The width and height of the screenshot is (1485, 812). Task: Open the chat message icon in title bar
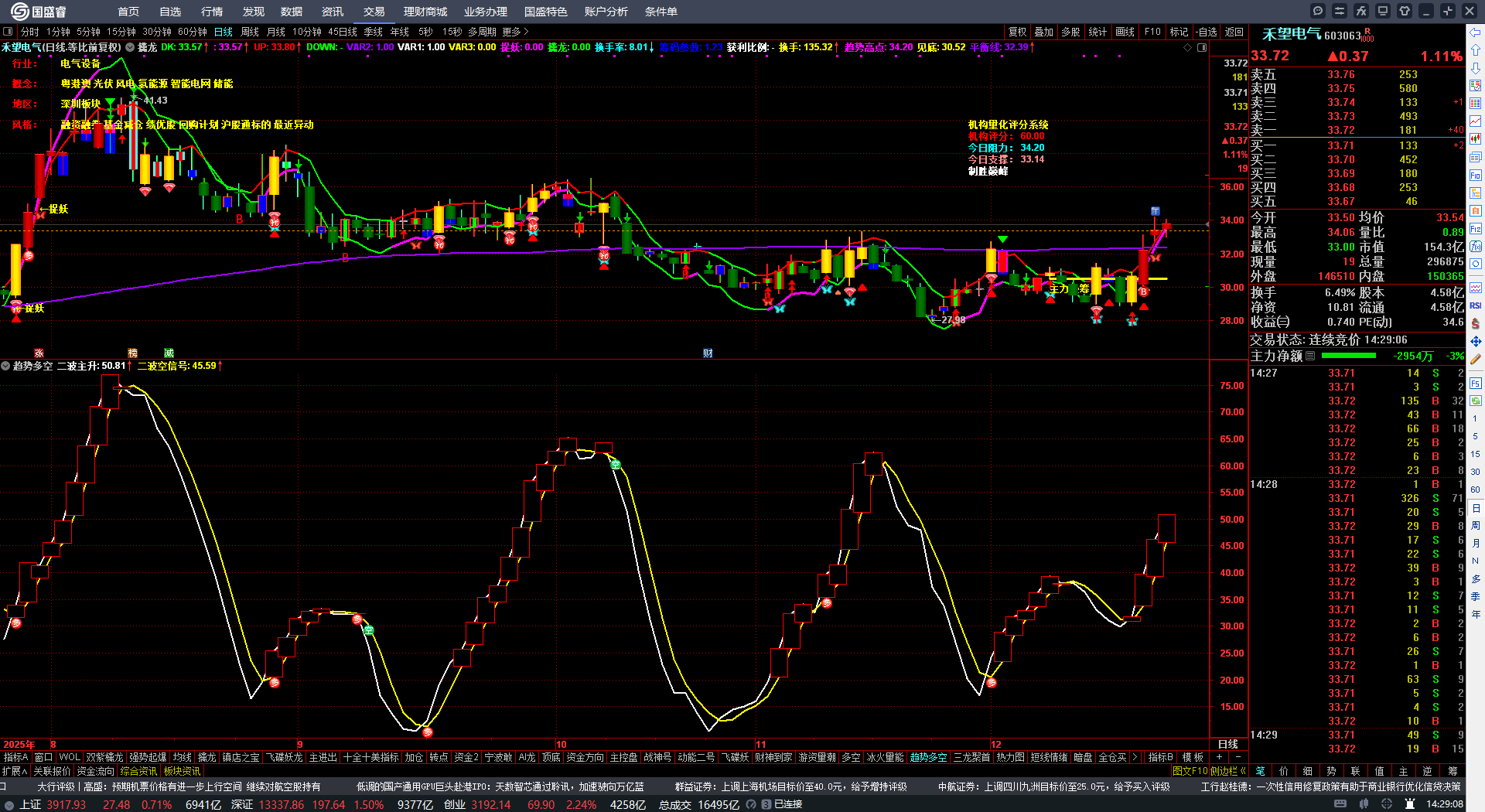[x=1318, y=11]
